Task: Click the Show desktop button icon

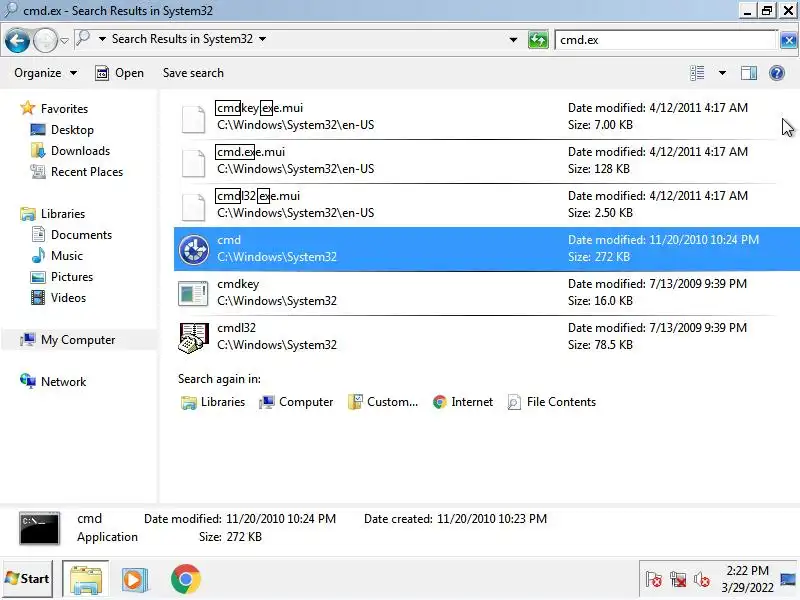Action: pyautogui.click(x=788, y=579)
